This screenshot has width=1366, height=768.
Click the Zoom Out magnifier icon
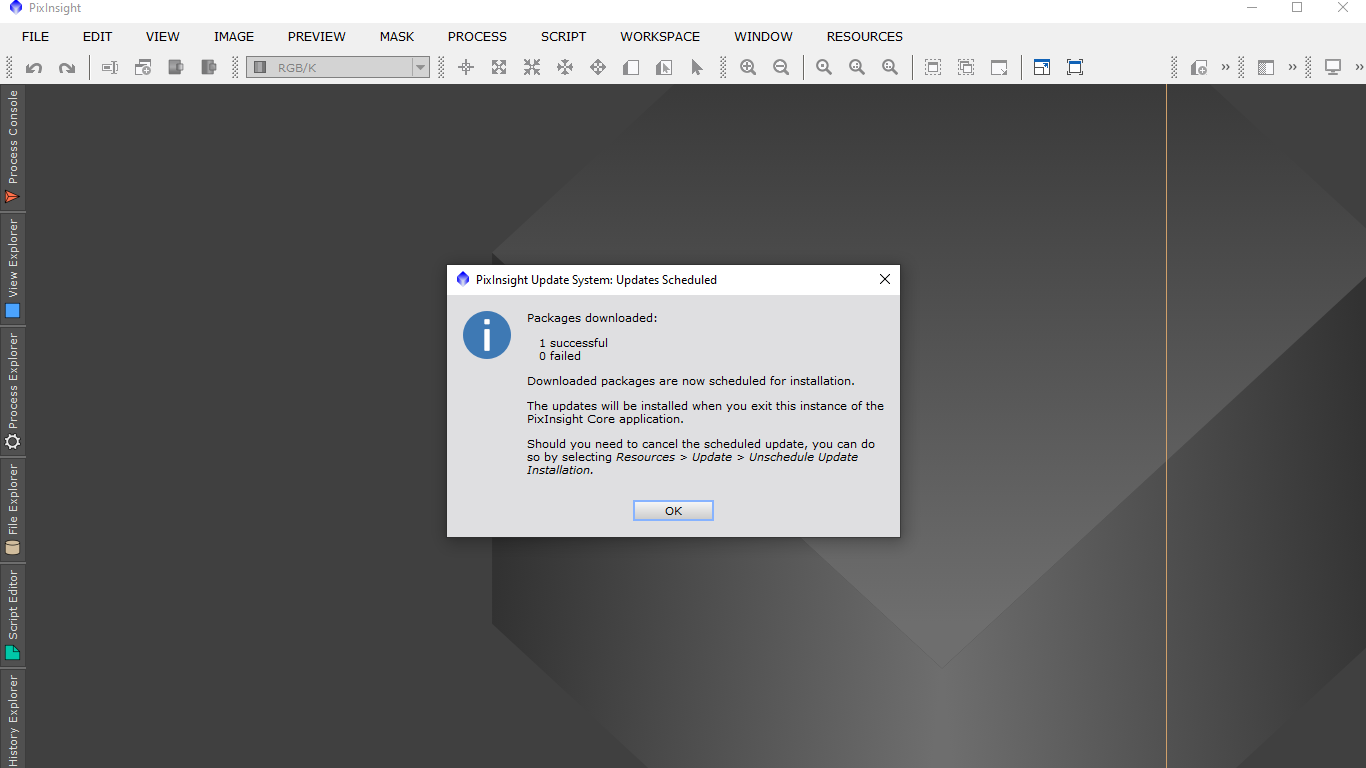[x=781, y=67]
